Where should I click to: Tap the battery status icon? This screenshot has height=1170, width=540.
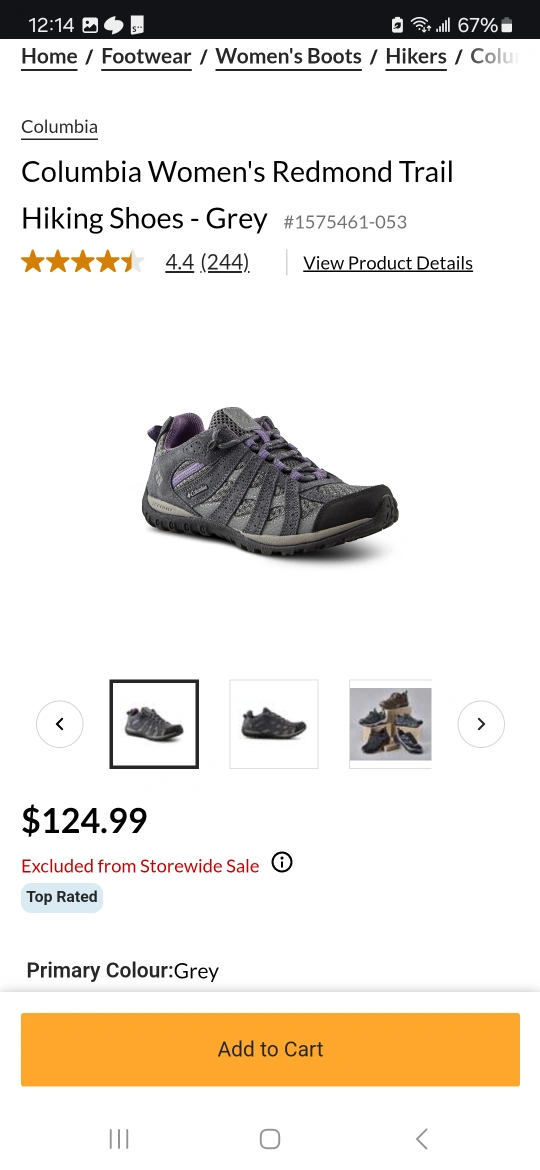(x=507, y=25)
